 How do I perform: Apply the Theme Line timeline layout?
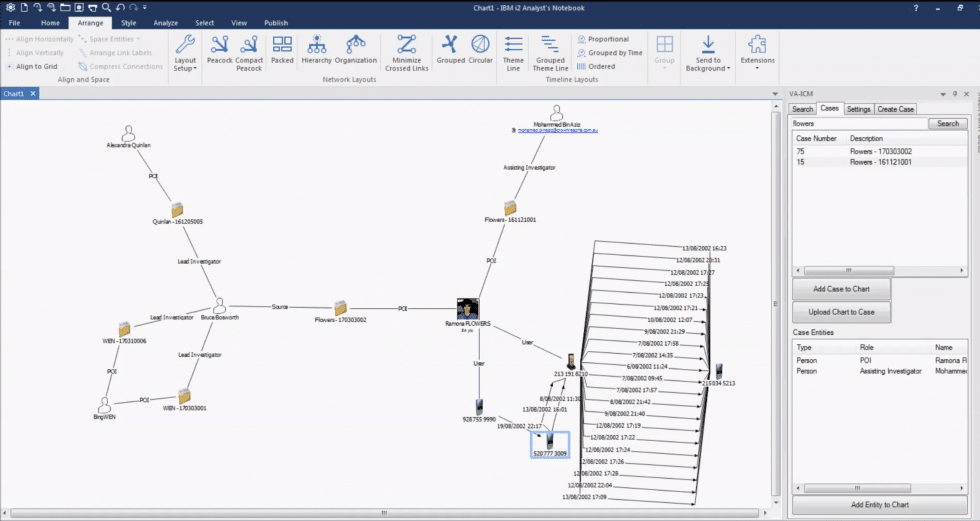coord(513,51)
